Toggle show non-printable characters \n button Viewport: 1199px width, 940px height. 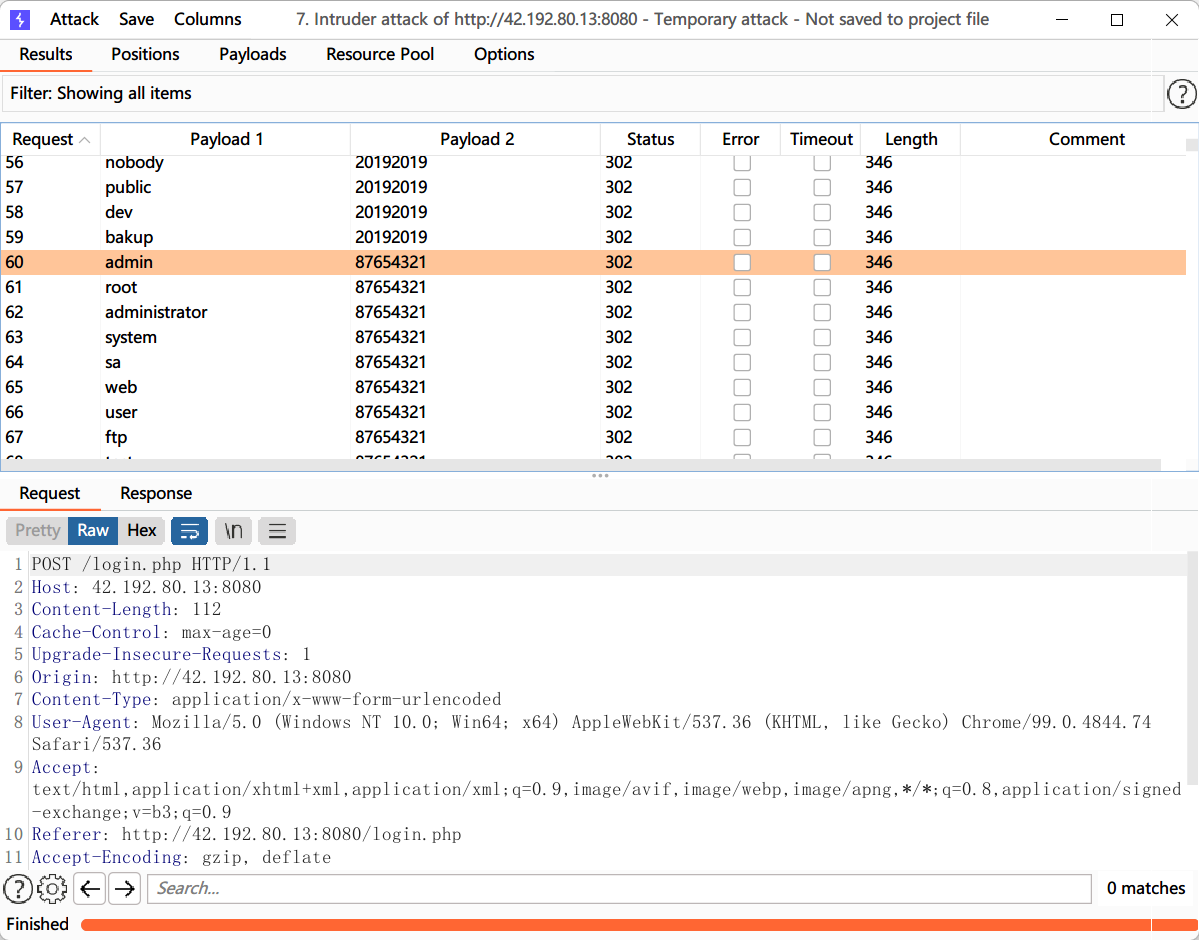pos(233,531)
